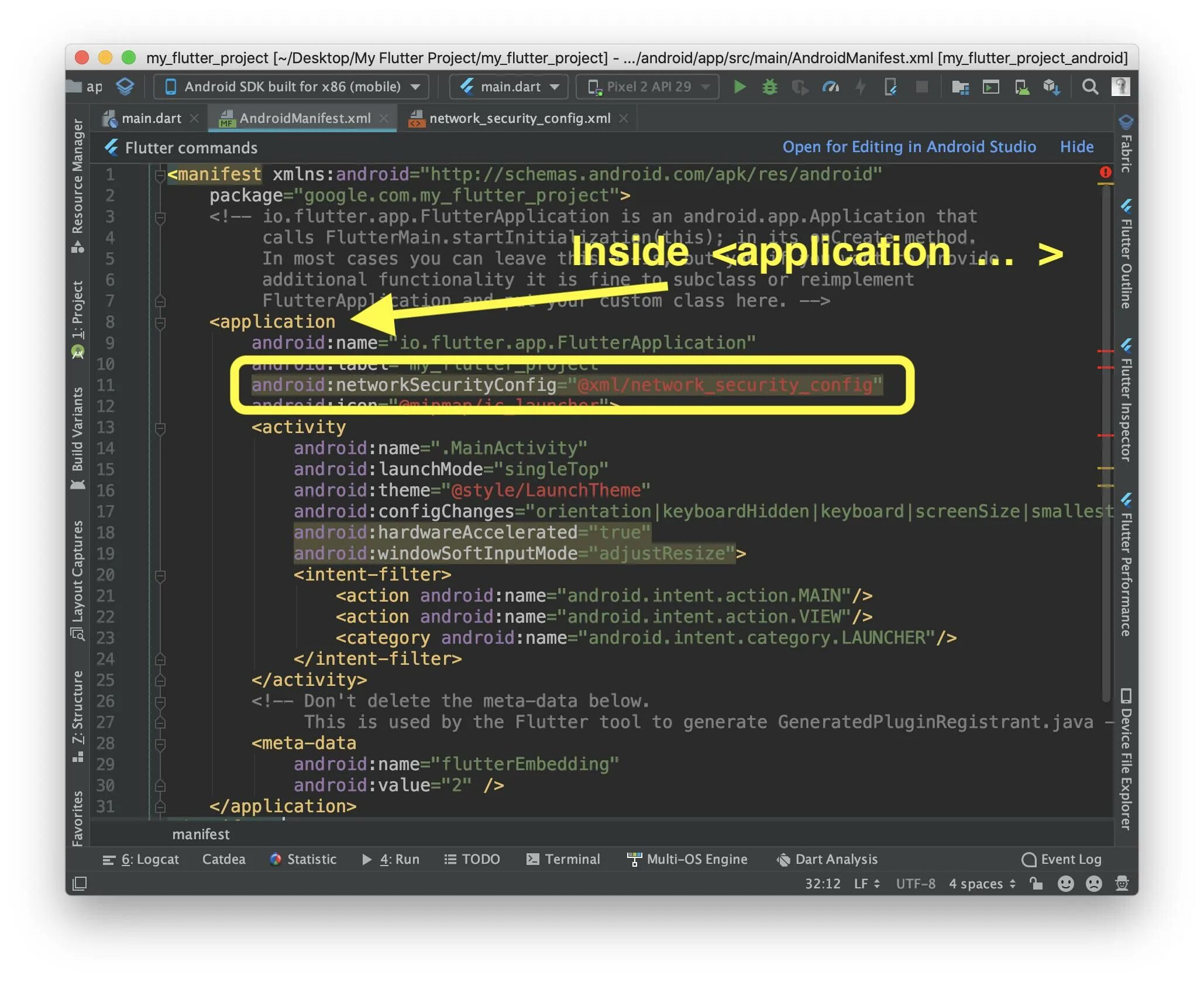The width and height of the screenshot is (1204, 982).
Task: Open Statistic tool window
Action: point(303,859)
